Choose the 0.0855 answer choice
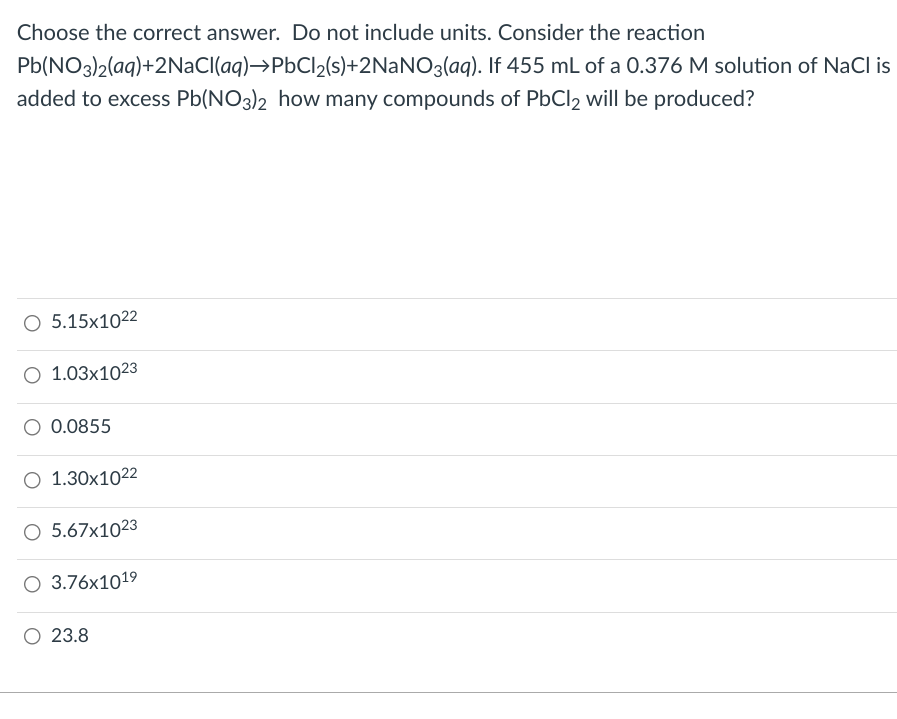This screenshot has height=719, width=897. click(32, 427)
